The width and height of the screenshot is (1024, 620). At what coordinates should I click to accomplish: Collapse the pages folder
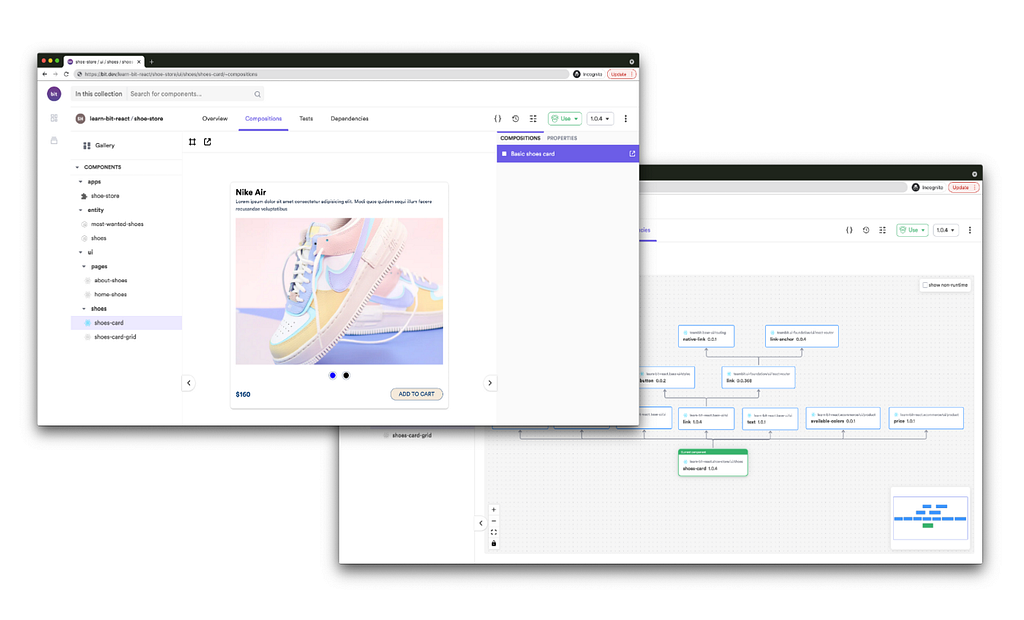pyautogui.click(x=84, y=267)
